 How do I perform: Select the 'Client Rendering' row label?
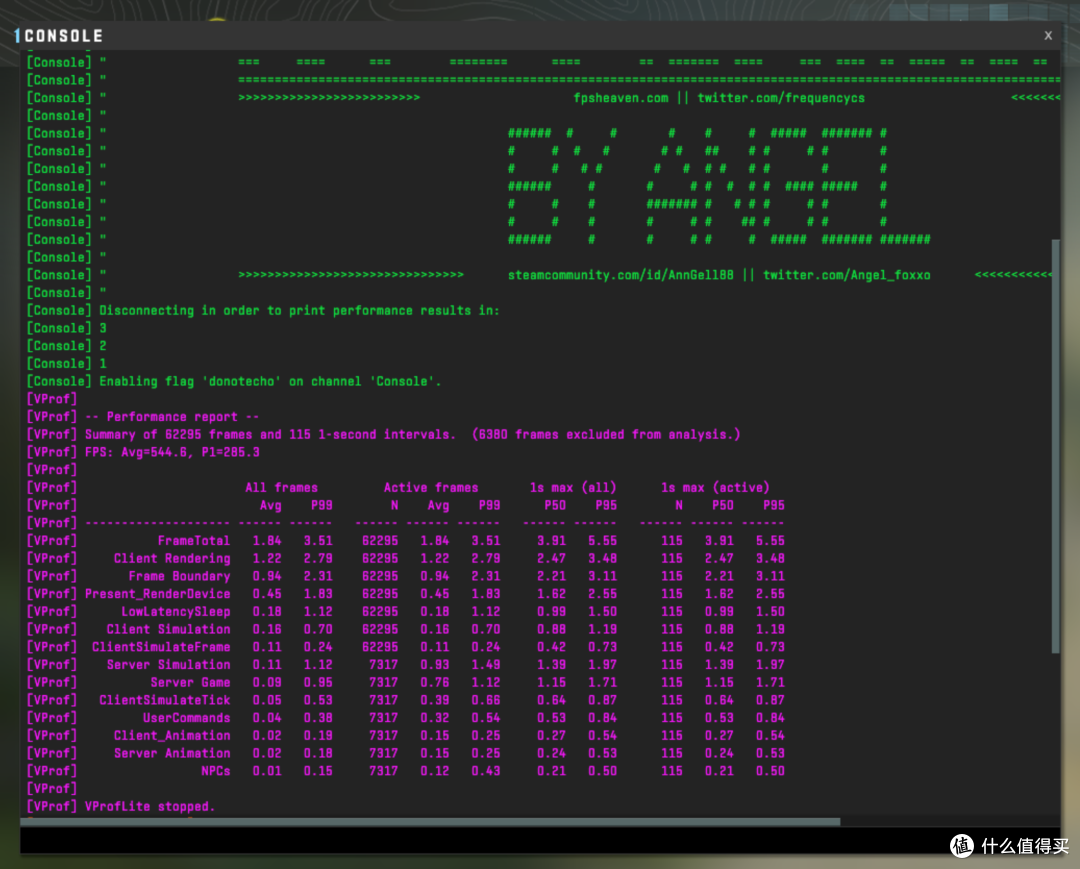pos(172,558)
